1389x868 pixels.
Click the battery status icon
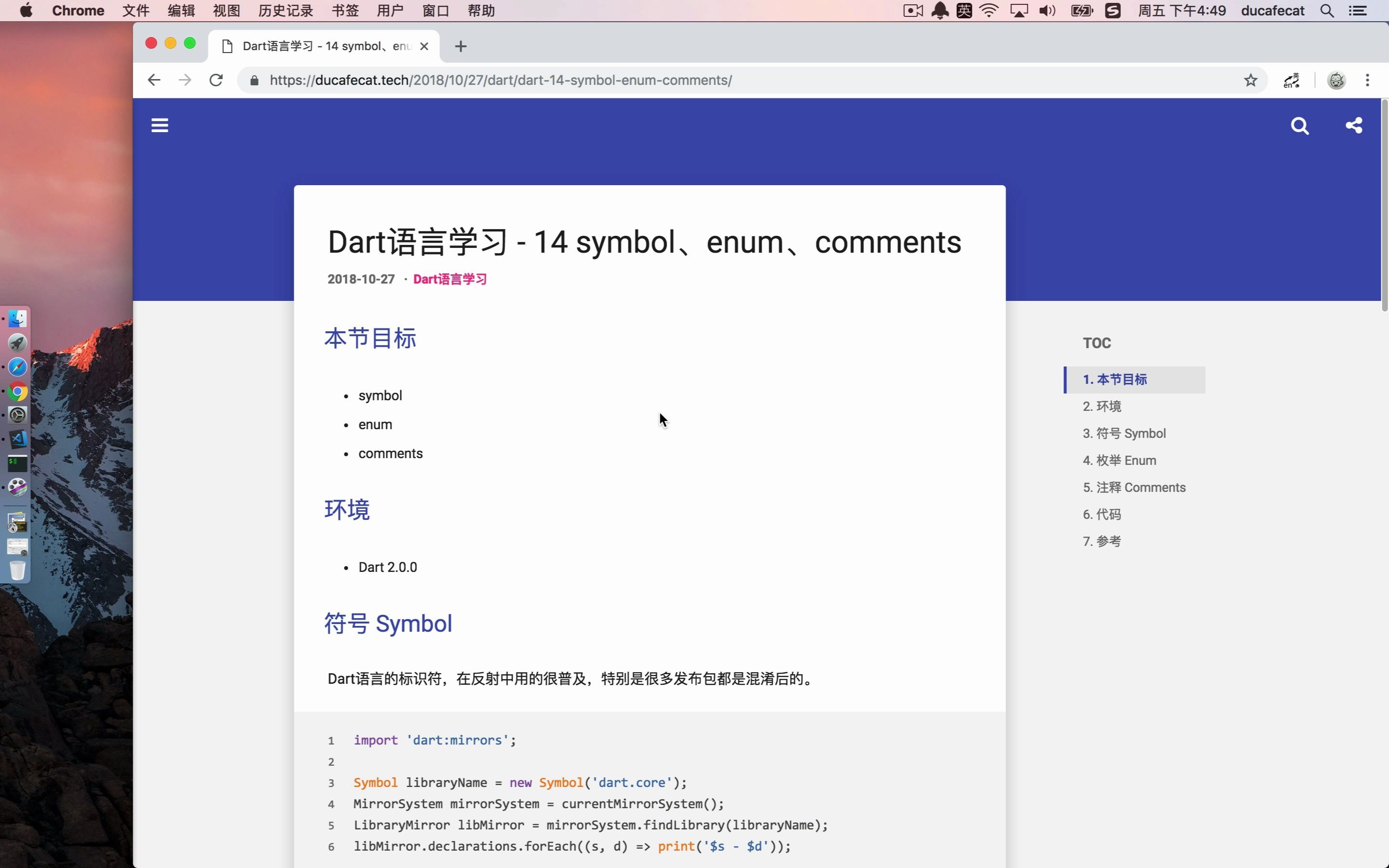(x=1082, y=10)
